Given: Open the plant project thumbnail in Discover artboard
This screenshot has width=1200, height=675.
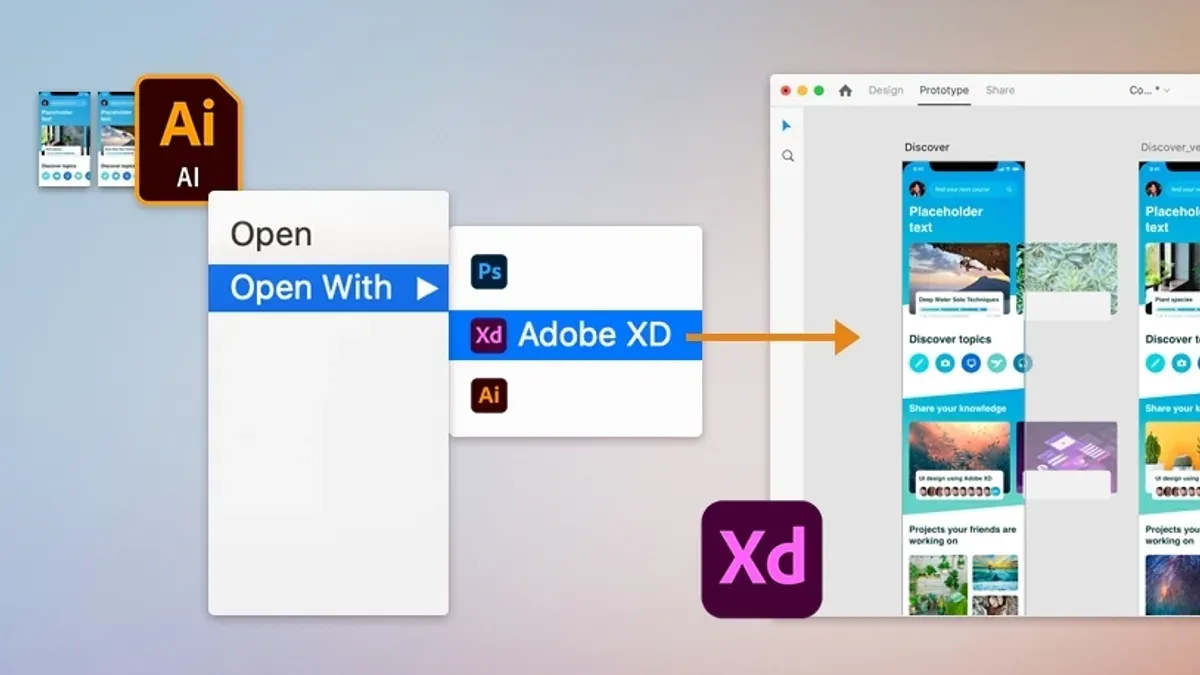Looking at the screenshot, I should (938, 584).
